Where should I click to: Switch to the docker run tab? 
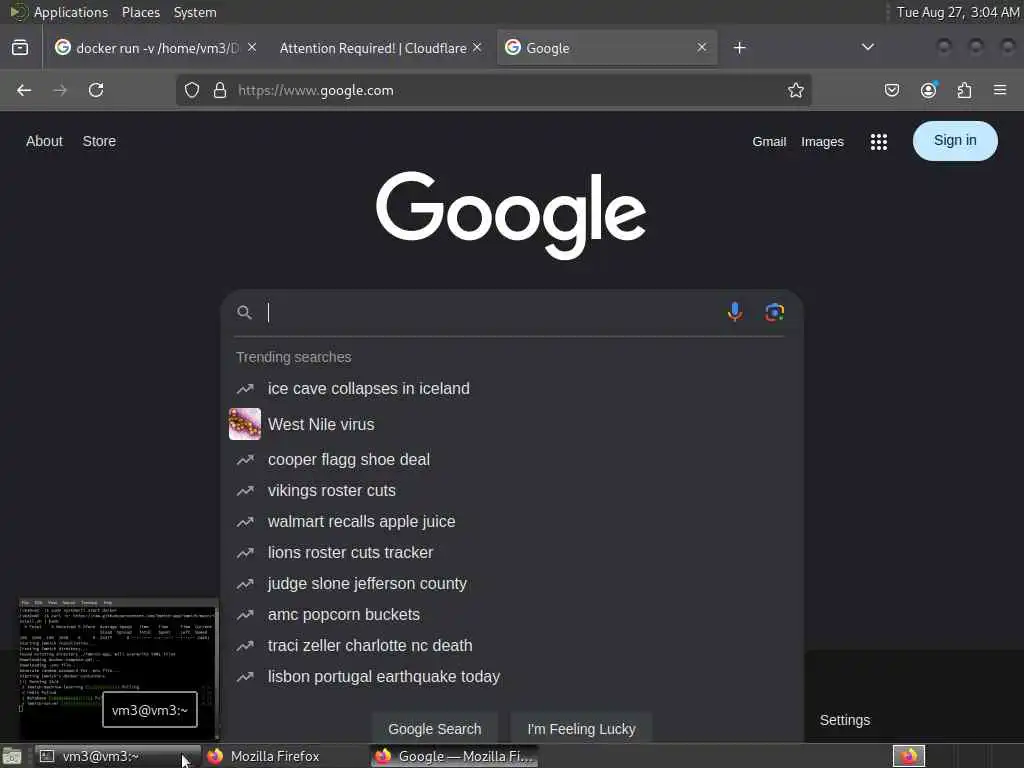coord(155,48)
